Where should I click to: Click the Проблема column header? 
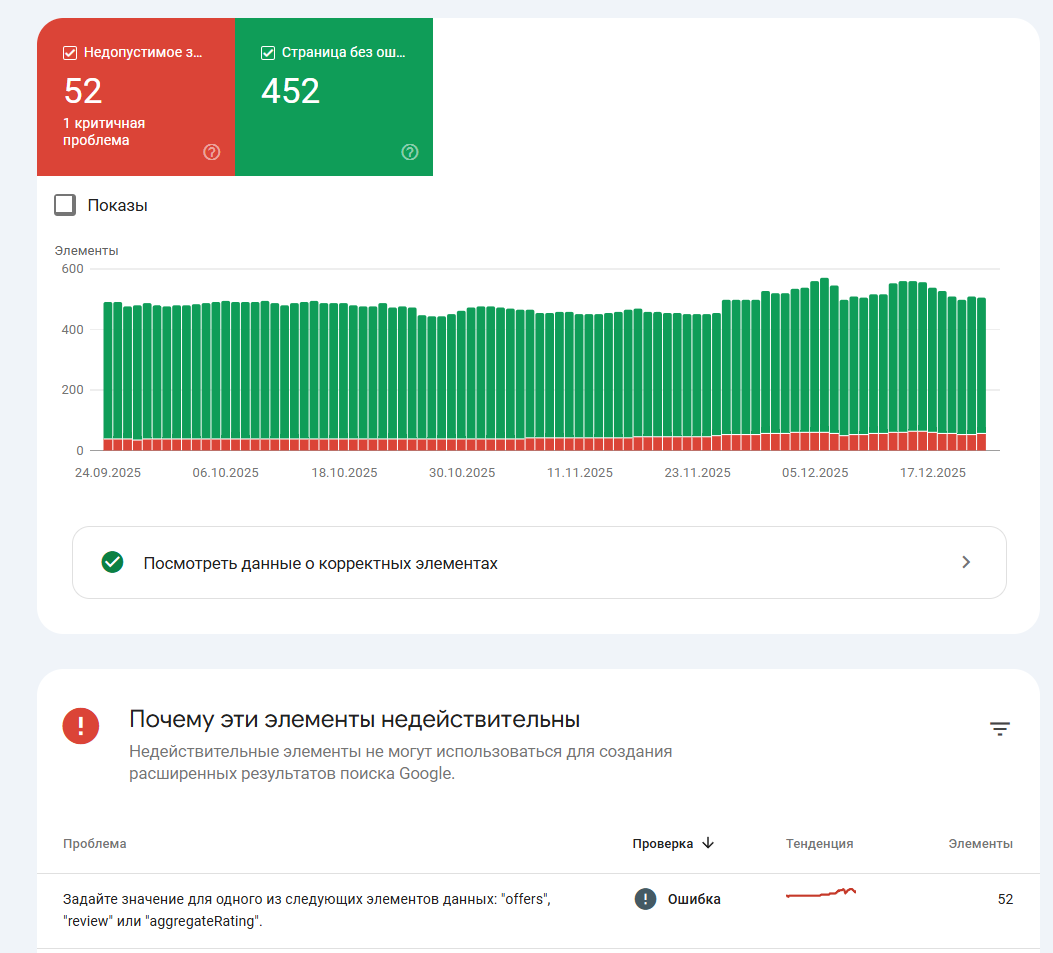click(95, 844)
